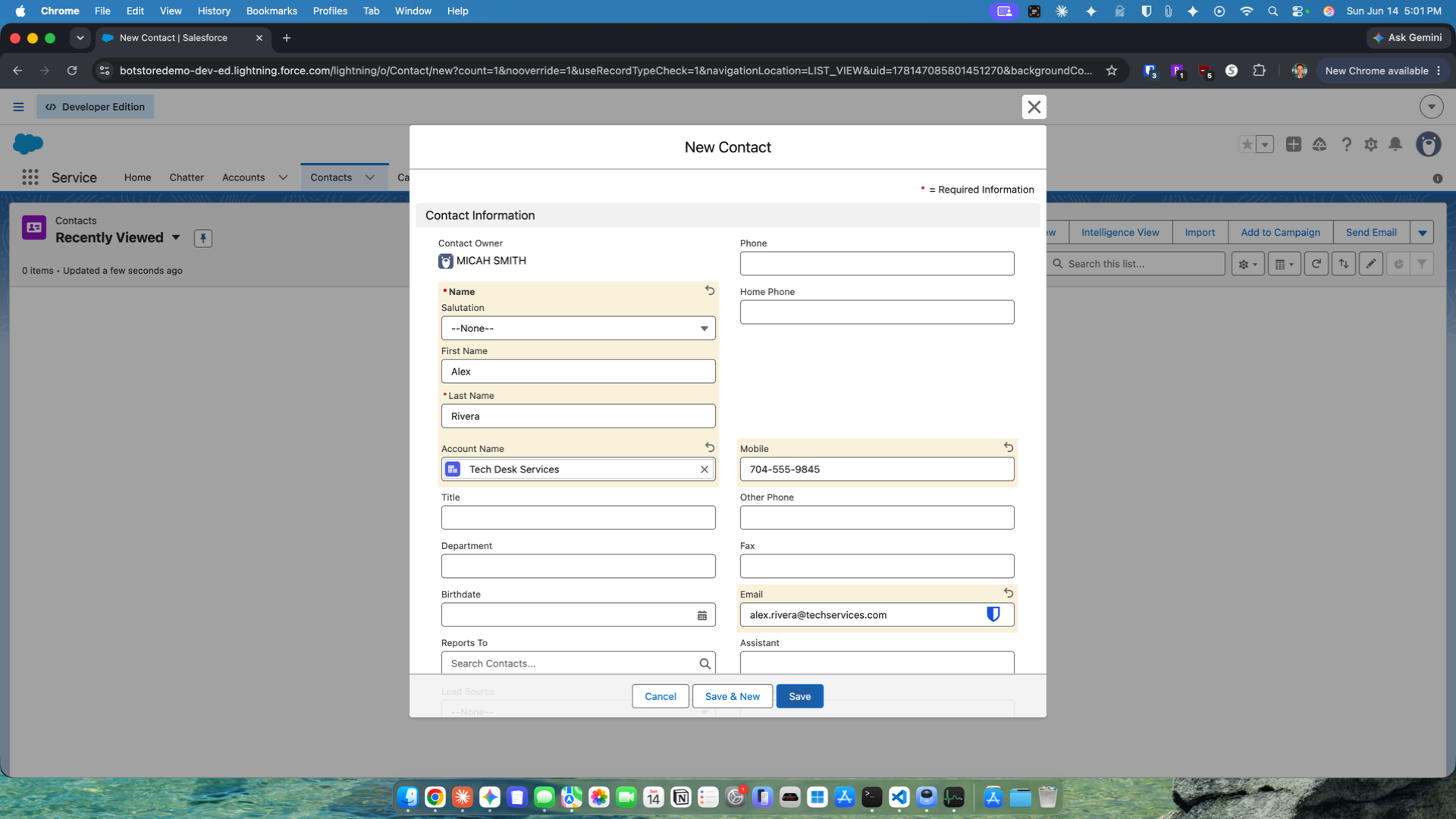This screenshot has width=1456, height=819.
Task: Open the user profile avatar menu
Action: (x=1429, y=144)
